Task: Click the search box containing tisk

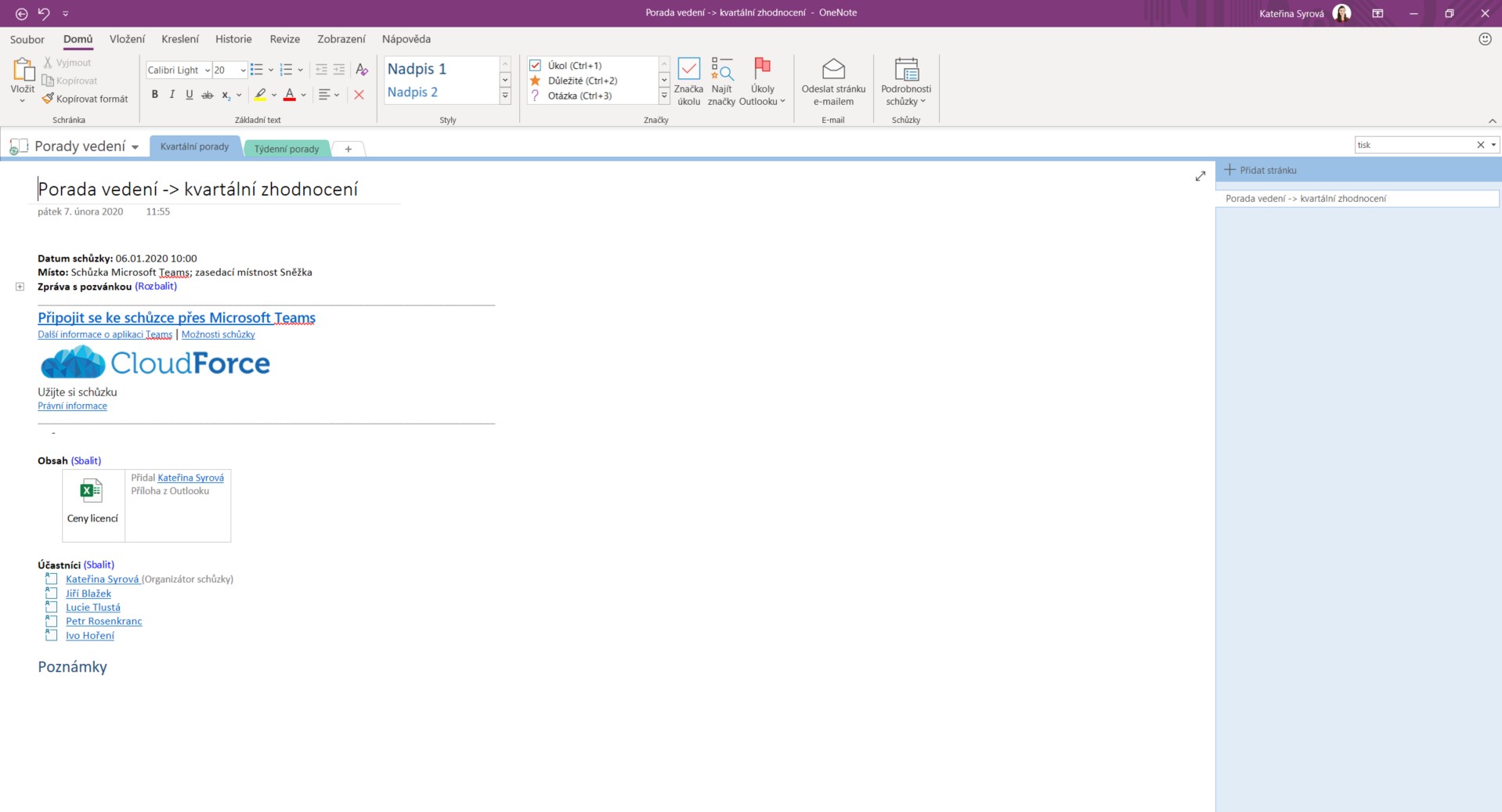Action: 1414,145
